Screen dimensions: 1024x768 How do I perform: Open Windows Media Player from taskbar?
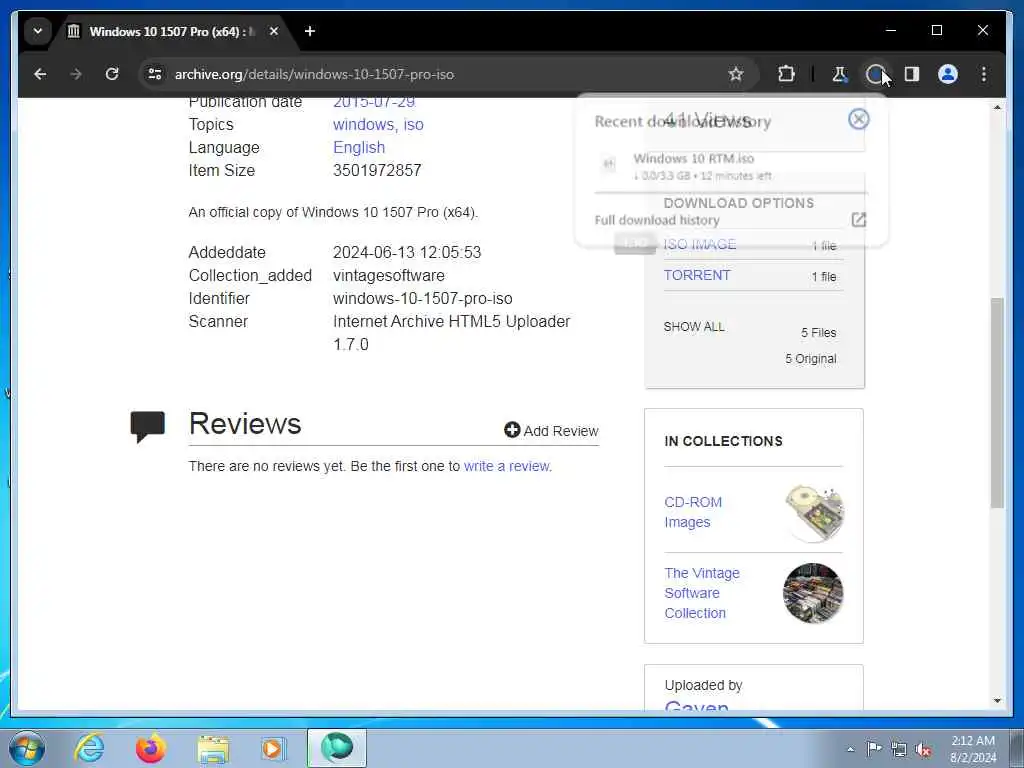point(273,748)
